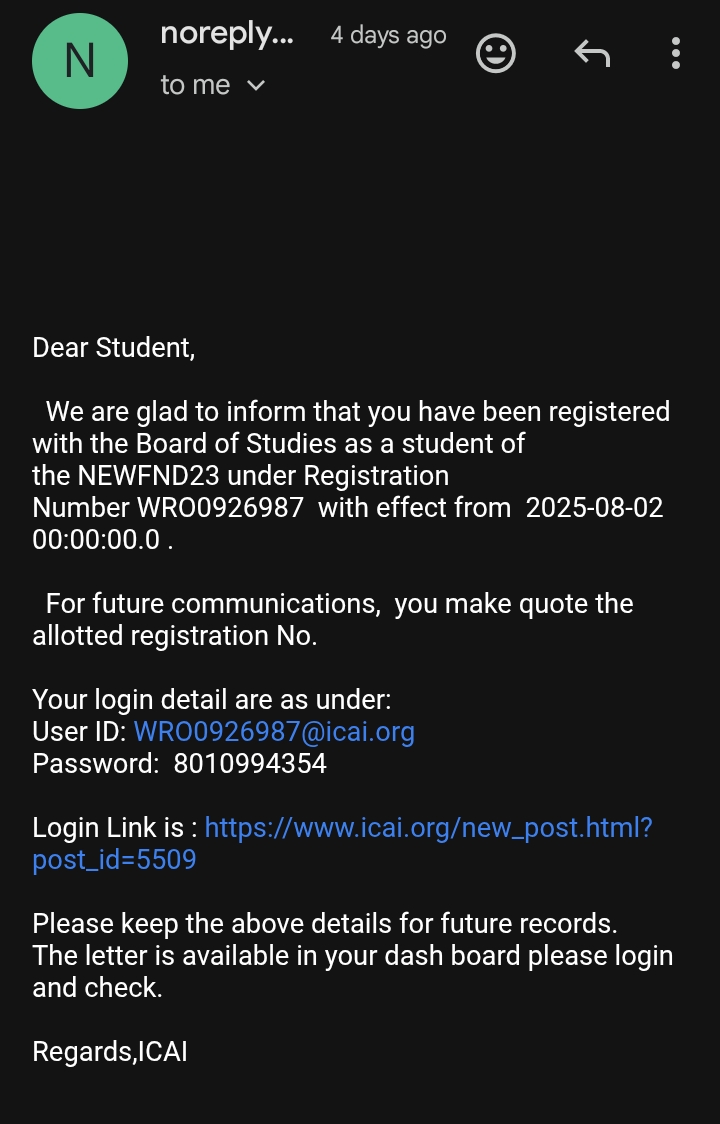Image resolution: width=720 pixels, height=1124 pixels.
Task: Tap the green N sender avatar
Action: [x=80, y=61]
